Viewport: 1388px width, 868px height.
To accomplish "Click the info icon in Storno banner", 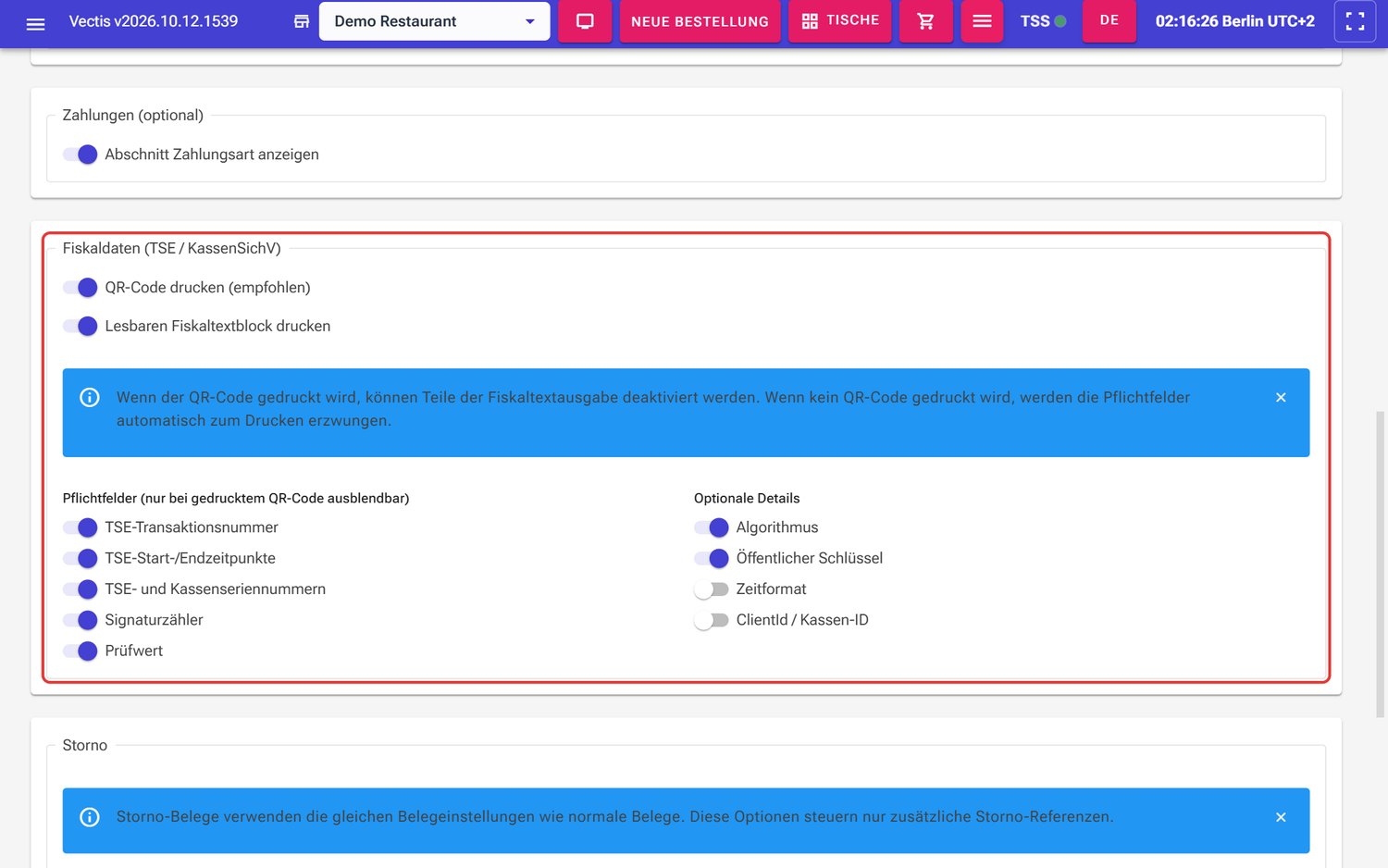I will click(90, 817).
